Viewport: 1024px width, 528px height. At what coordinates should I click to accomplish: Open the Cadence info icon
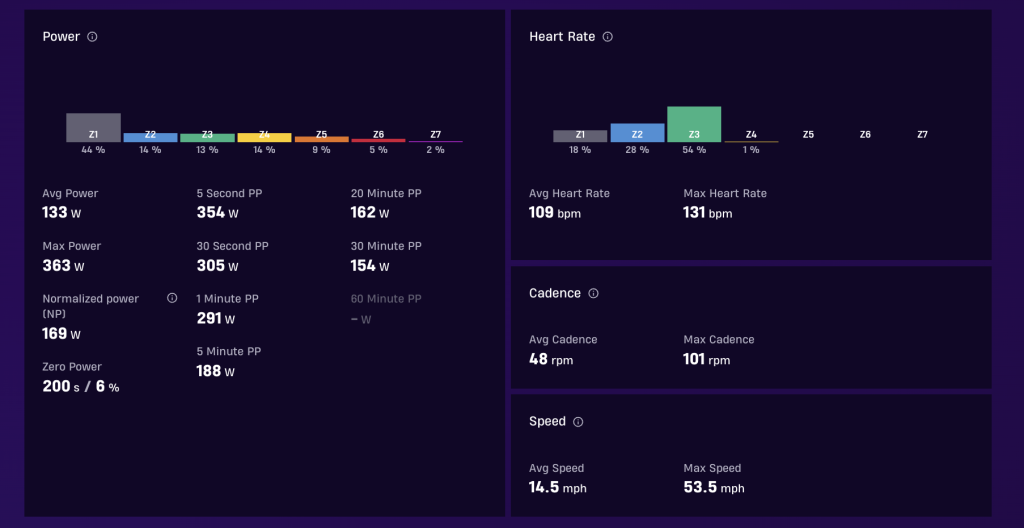pos(593,293)
